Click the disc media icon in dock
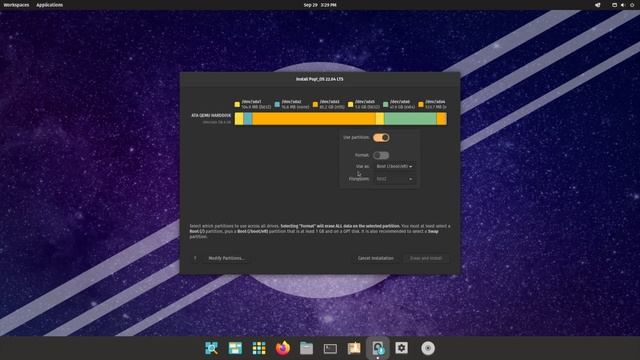This screenshot has height=360, width=640. pyautogui.click(x=428, y=348)
